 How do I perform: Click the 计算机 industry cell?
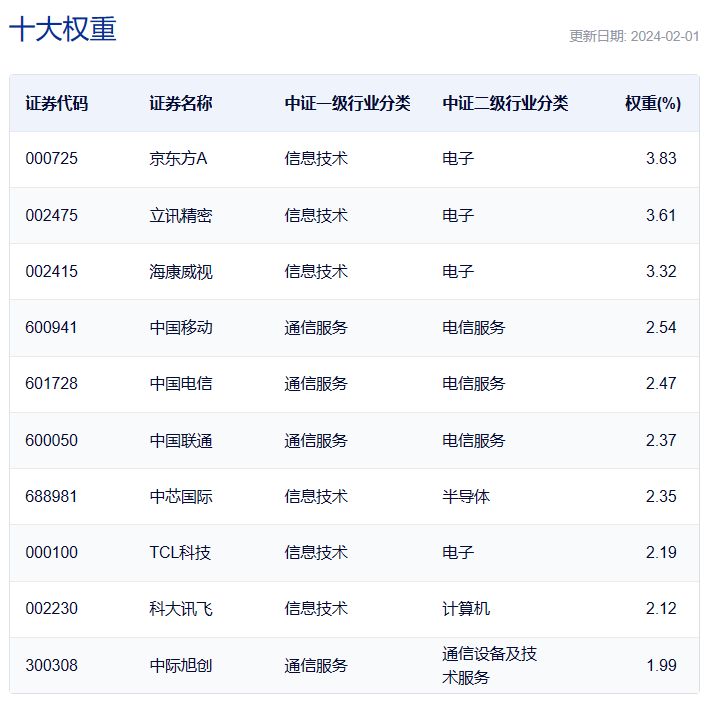pyautogui.click(x=466, y=609)
